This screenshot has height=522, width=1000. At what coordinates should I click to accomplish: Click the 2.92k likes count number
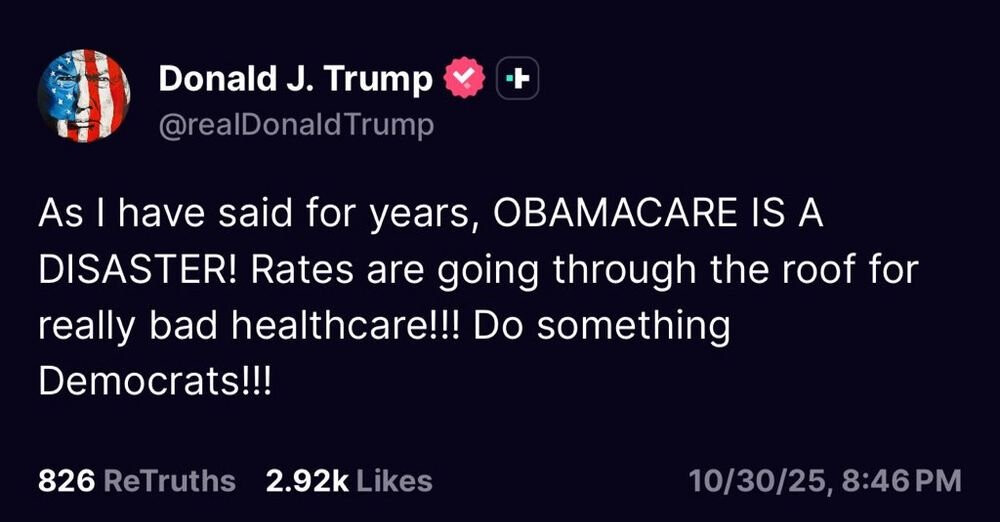tap(307, 481)
